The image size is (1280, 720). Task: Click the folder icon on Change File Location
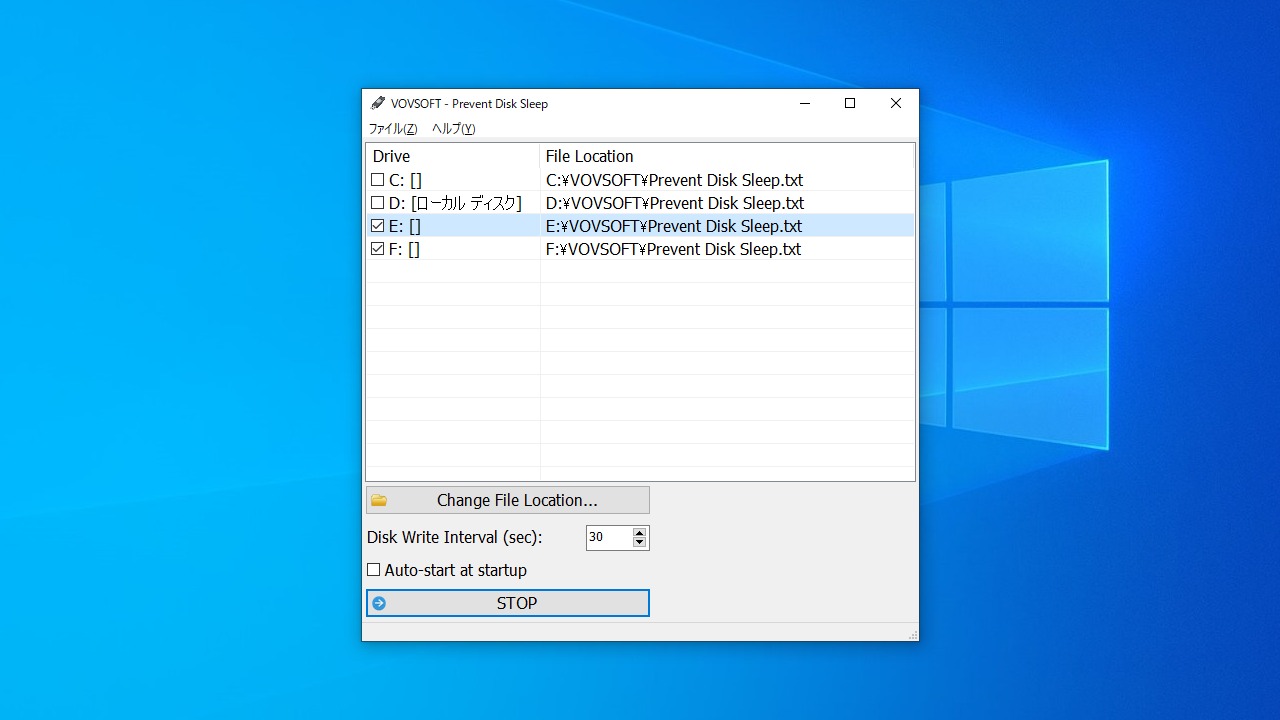point(379,500)
